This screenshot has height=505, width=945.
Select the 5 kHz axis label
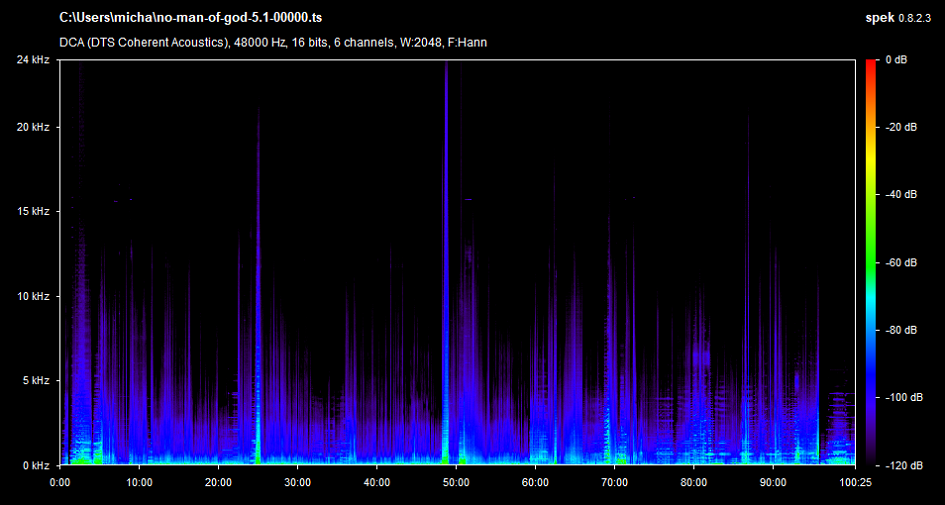click(x=35, y=381)
